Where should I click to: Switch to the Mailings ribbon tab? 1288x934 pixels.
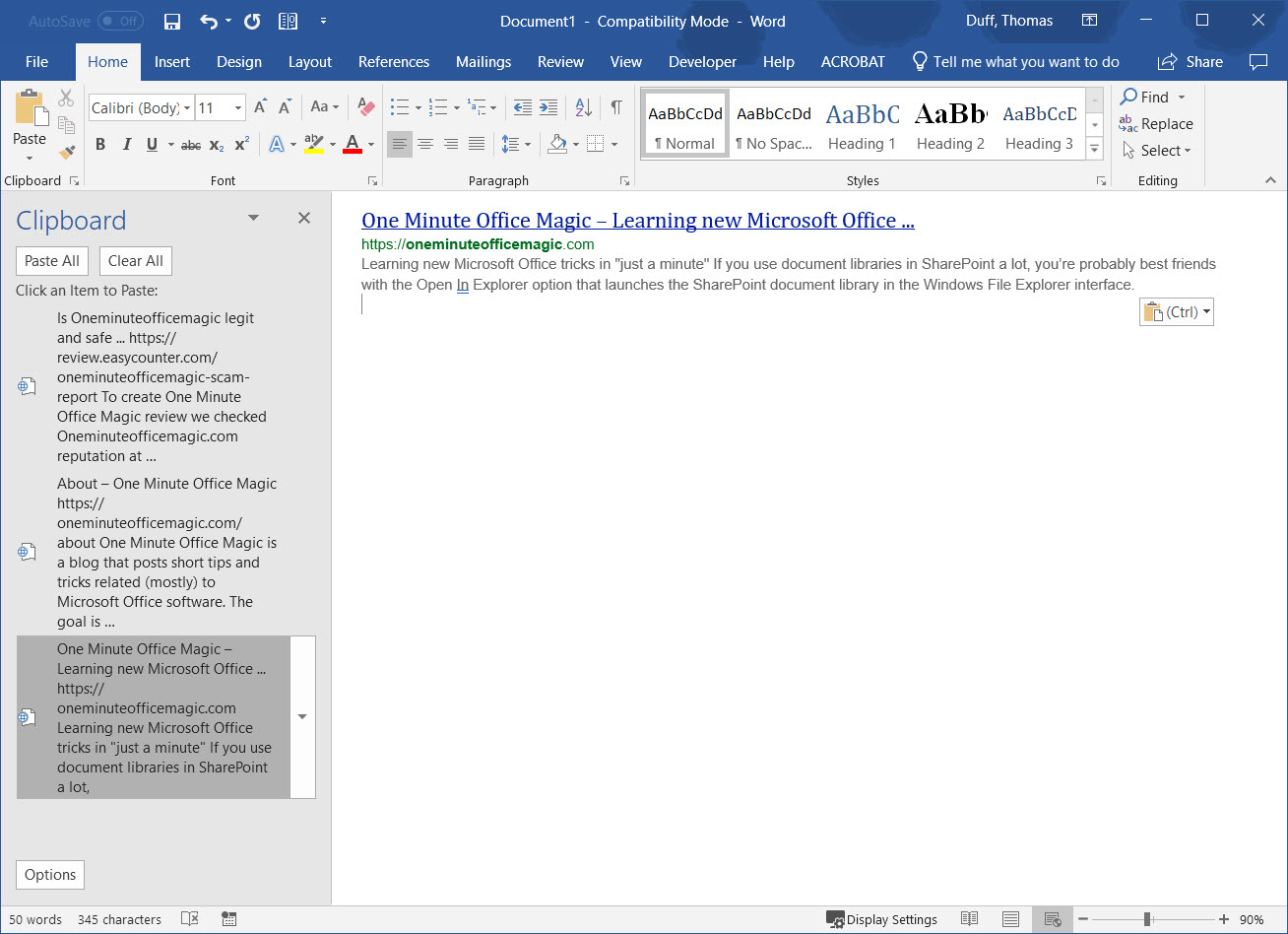483,61
